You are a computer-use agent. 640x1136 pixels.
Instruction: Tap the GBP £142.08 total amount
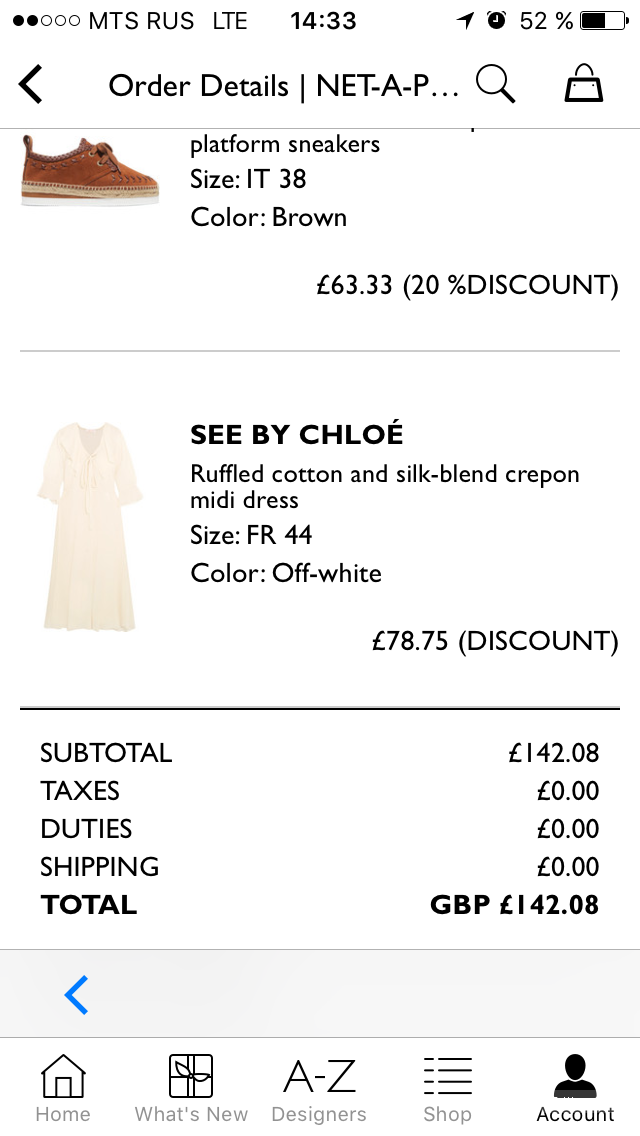(515, 904)
